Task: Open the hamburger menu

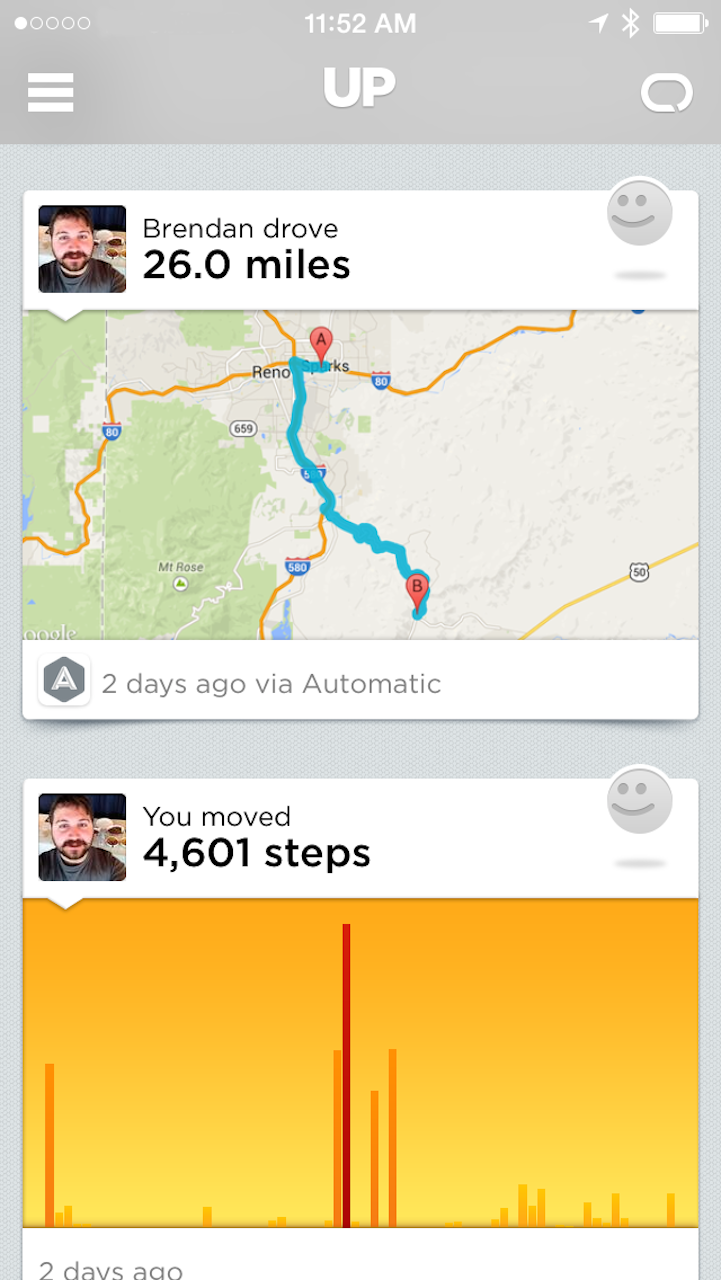Action: point(51,92)
